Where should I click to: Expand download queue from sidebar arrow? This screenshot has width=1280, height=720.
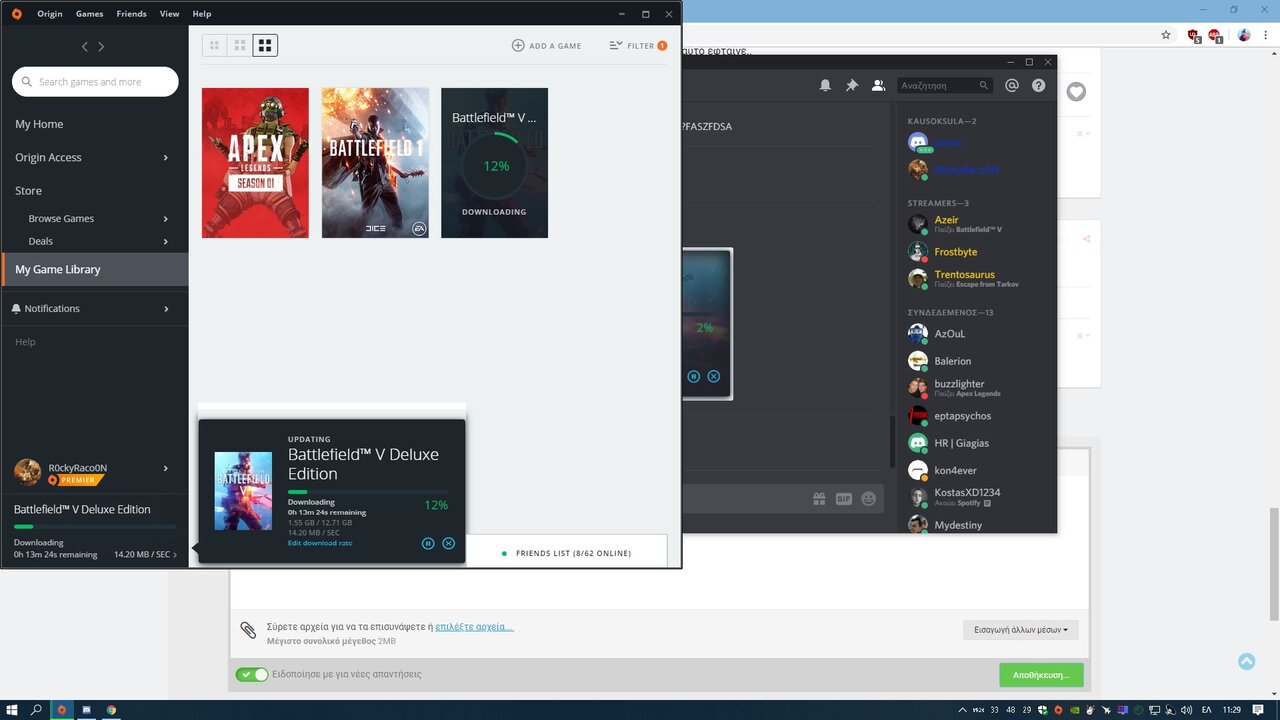coord(175,555)
